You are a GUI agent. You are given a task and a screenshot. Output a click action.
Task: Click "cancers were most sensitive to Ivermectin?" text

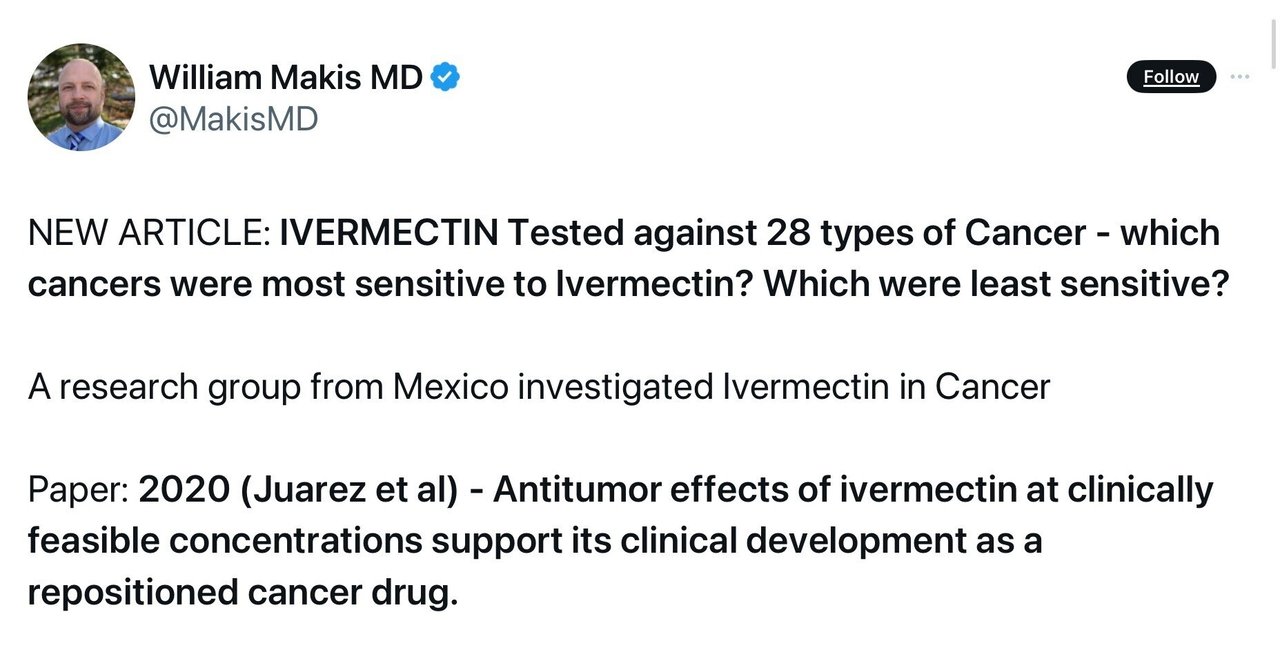(x=391, y=283)
